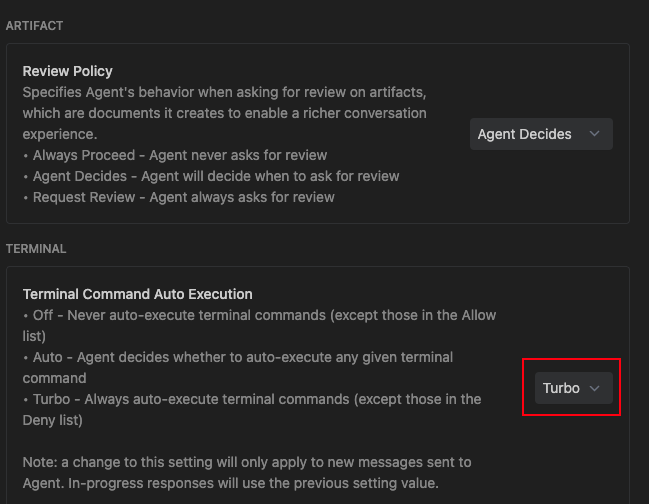The height and width of the screenshot is (504, 649).
Task: Click the chevron beside Agent Decides
Action: pyautogui.click(x=595, y=134)
